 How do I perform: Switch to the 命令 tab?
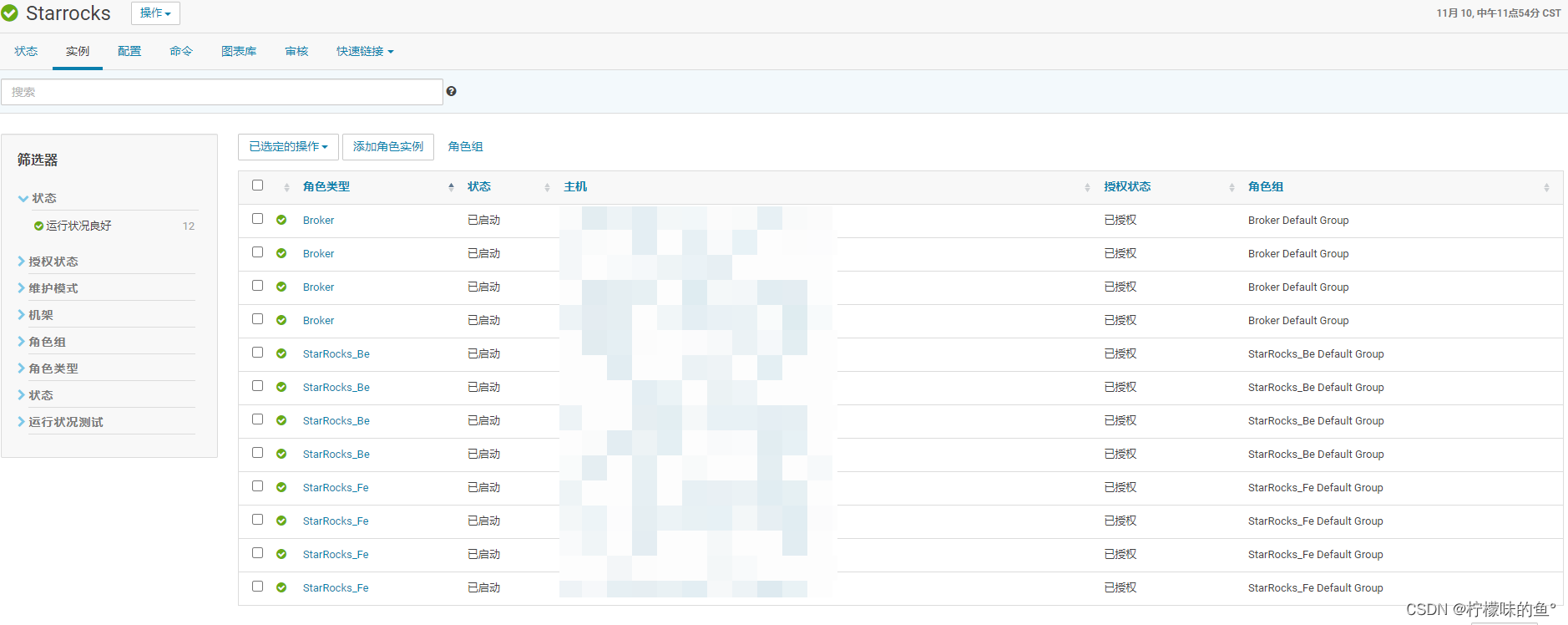[x=181, y=51]
